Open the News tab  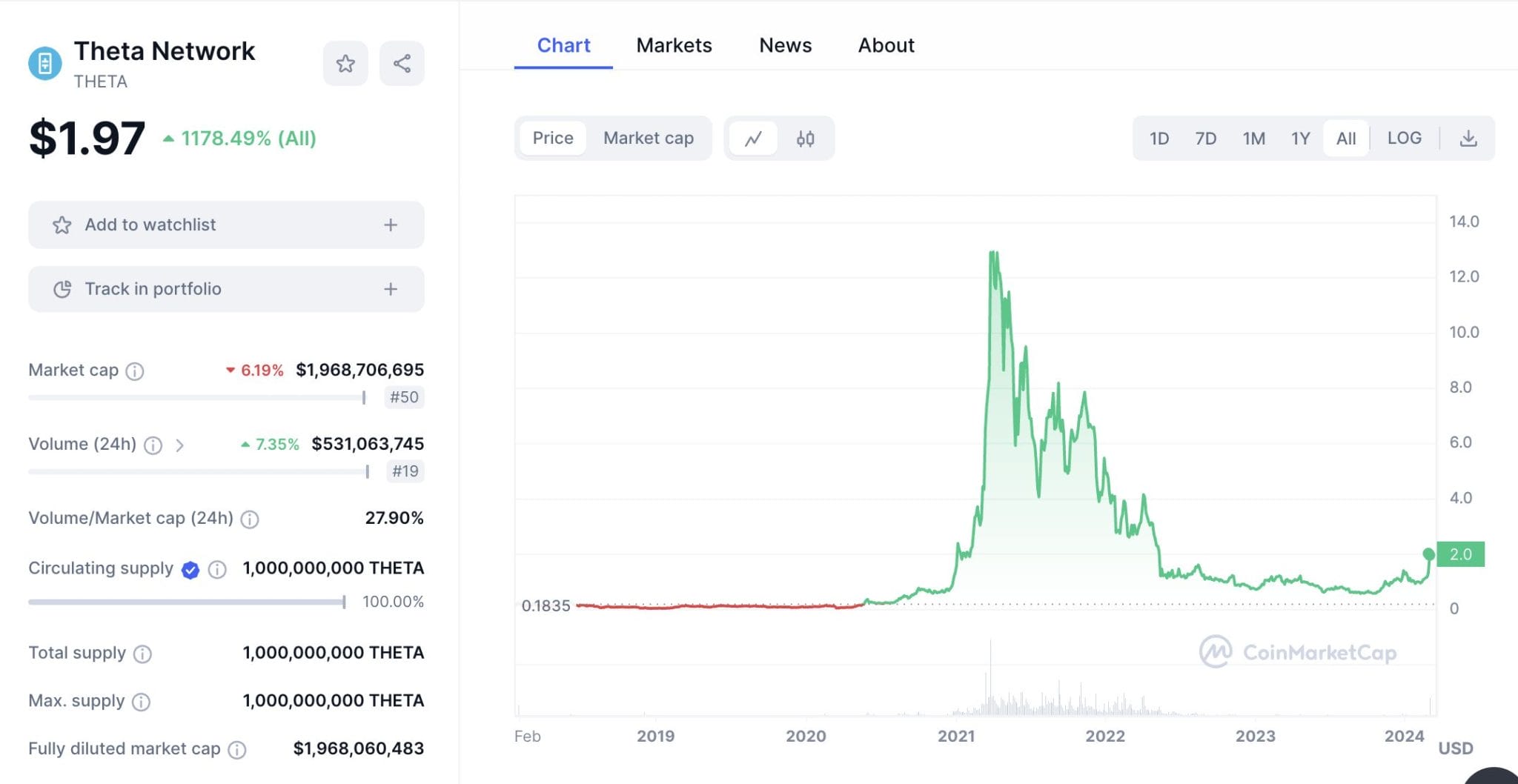(785, 45)
